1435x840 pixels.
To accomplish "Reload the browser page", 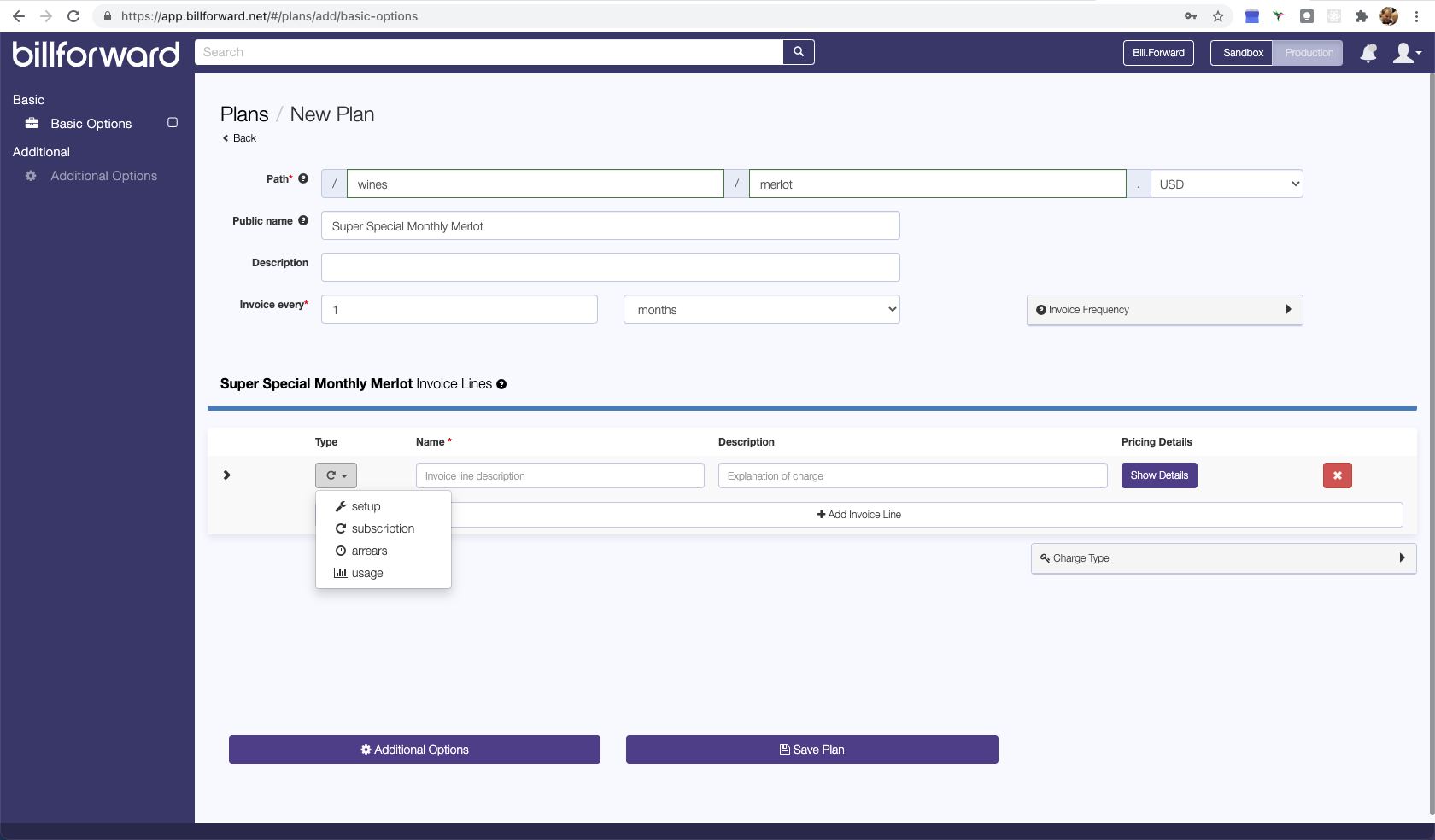I will click(x=73, y=16).
